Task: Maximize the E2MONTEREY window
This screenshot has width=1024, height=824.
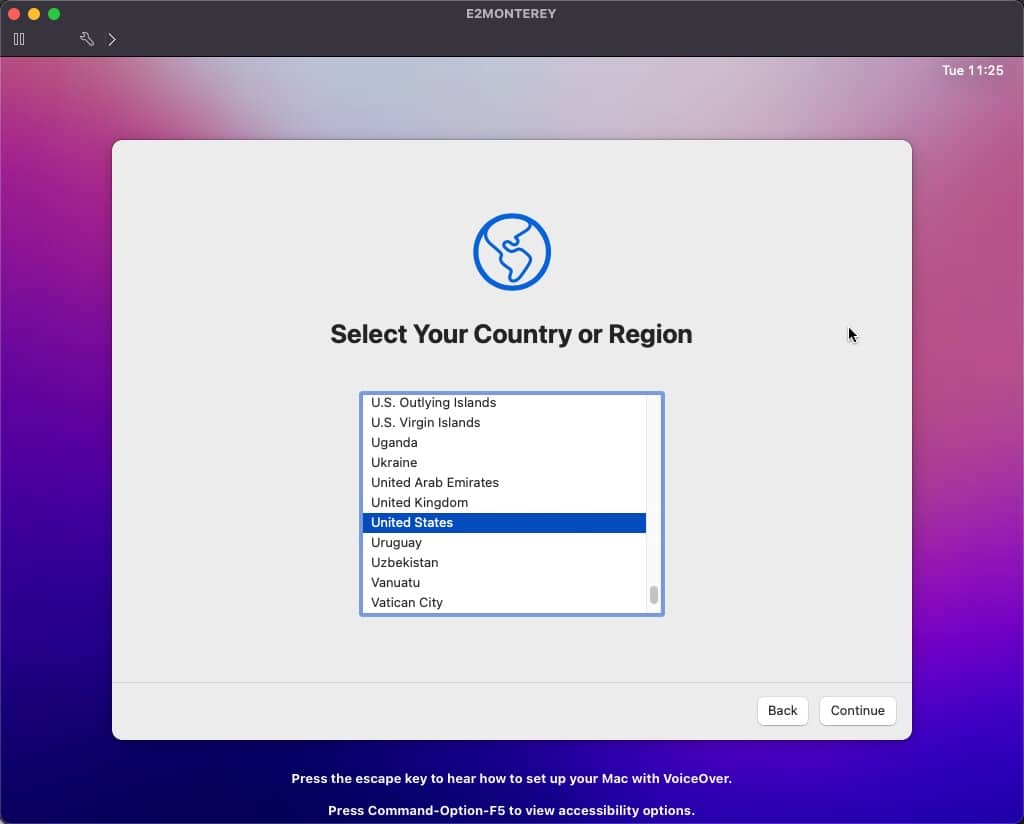Action: [x=54, y=14]
